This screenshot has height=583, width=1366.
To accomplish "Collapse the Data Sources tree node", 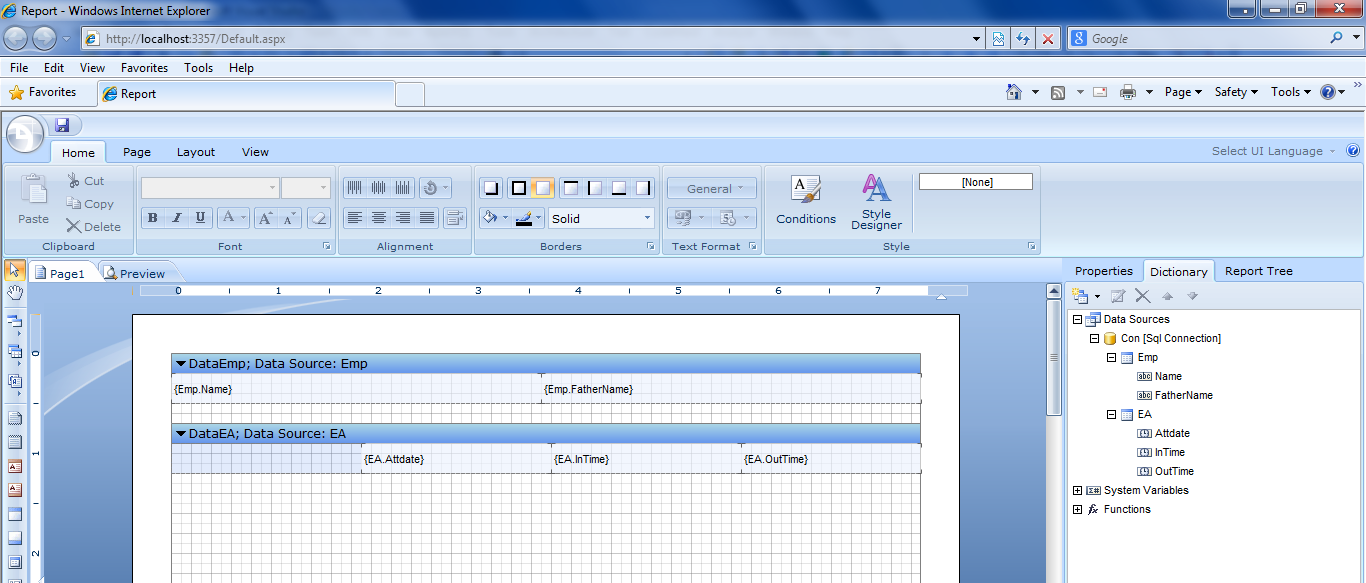I will (x=1077, y=320).
